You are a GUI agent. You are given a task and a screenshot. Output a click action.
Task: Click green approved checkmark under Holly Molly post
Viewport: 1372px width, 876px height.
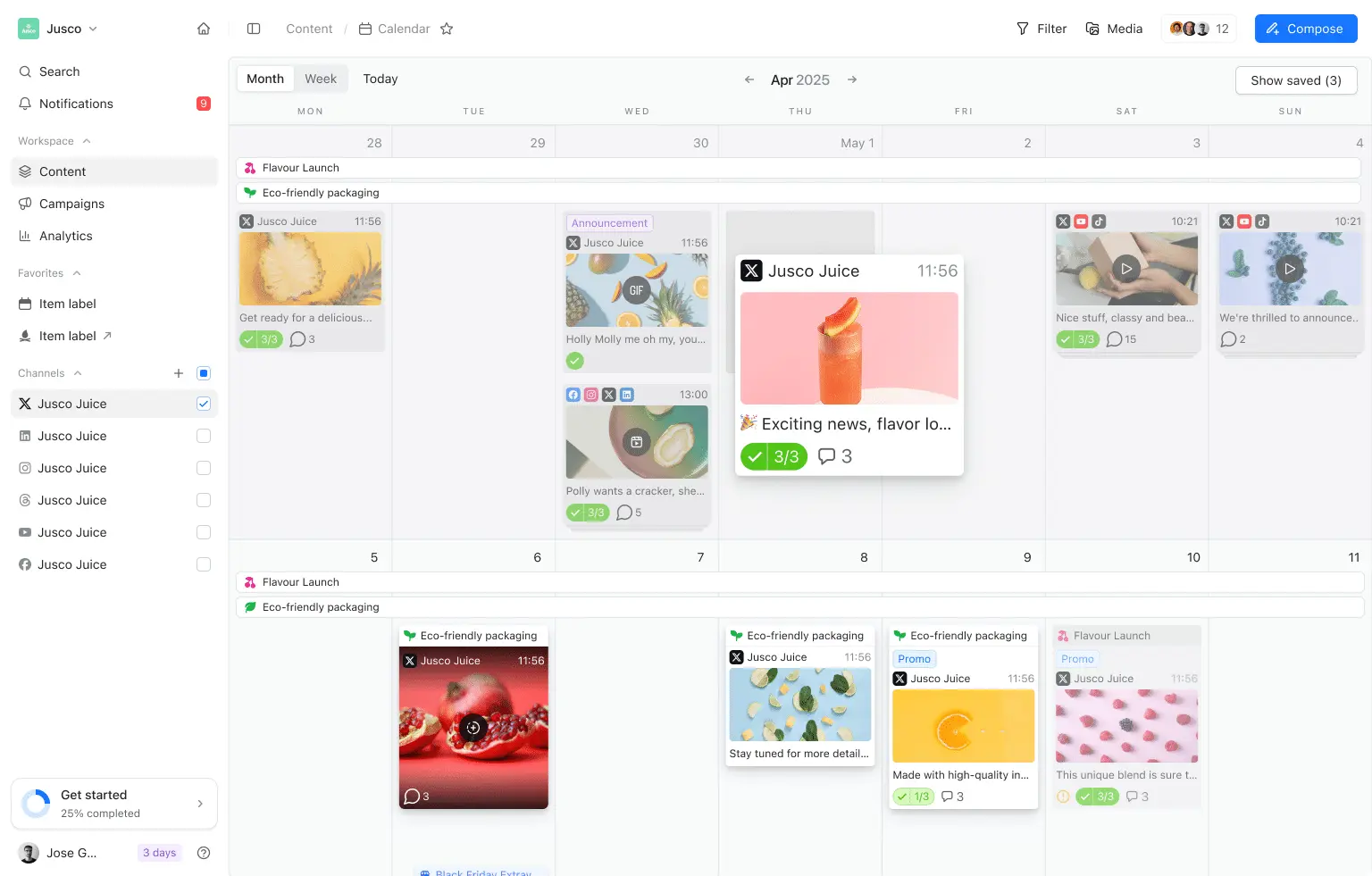(575, 361)
